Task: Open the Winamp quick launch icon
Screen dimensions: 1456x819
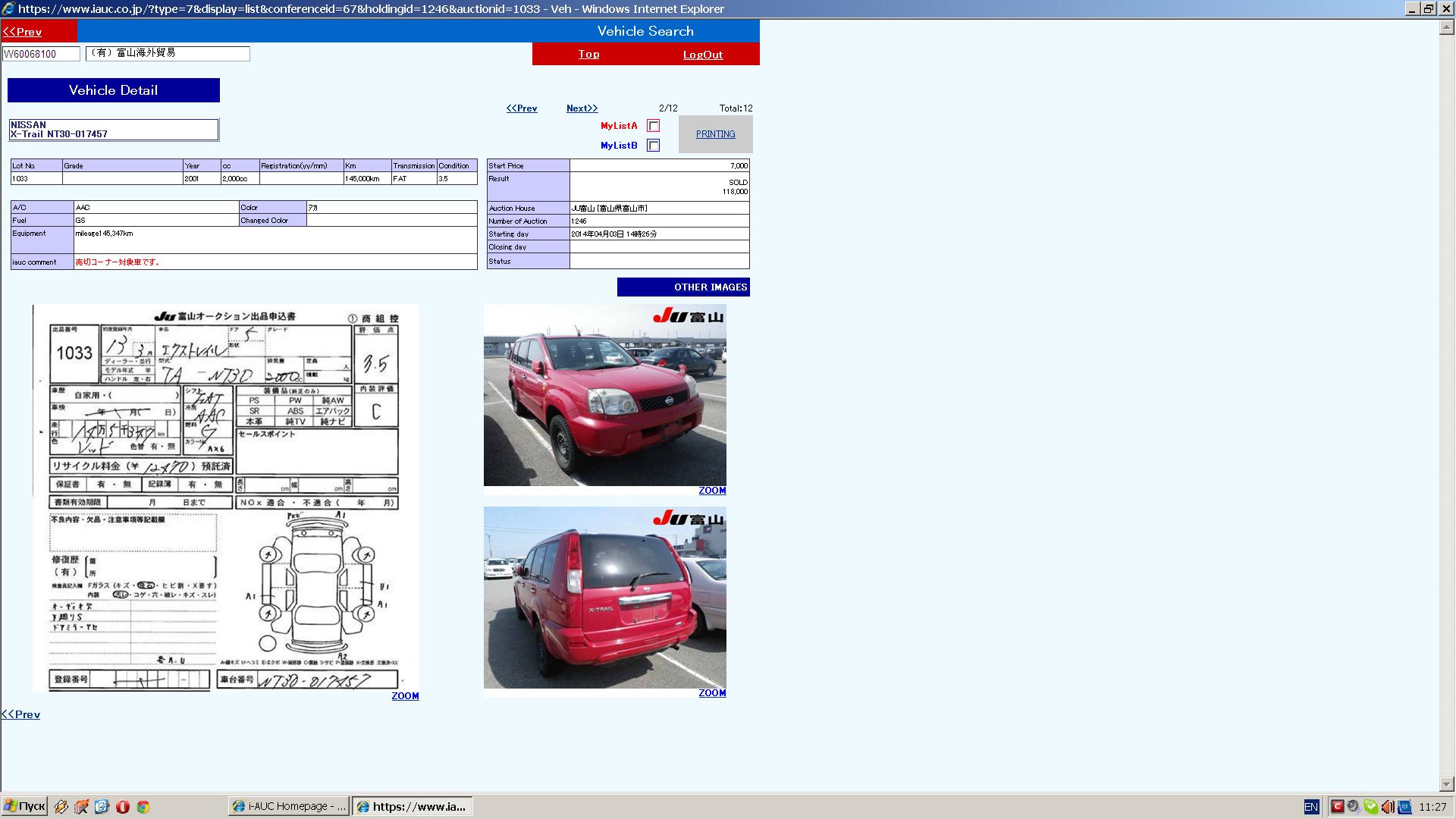Action: click(x=61, y=807)
